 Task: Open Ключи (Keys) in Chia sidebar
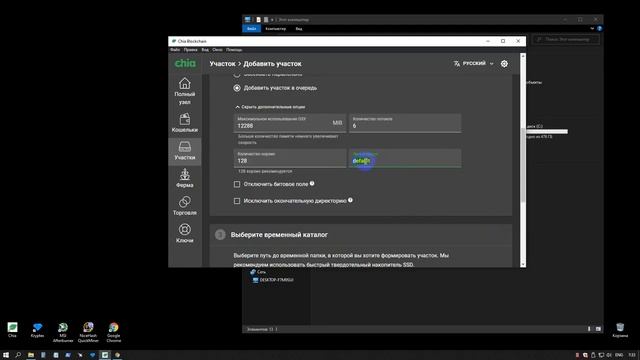click(184, 233)
